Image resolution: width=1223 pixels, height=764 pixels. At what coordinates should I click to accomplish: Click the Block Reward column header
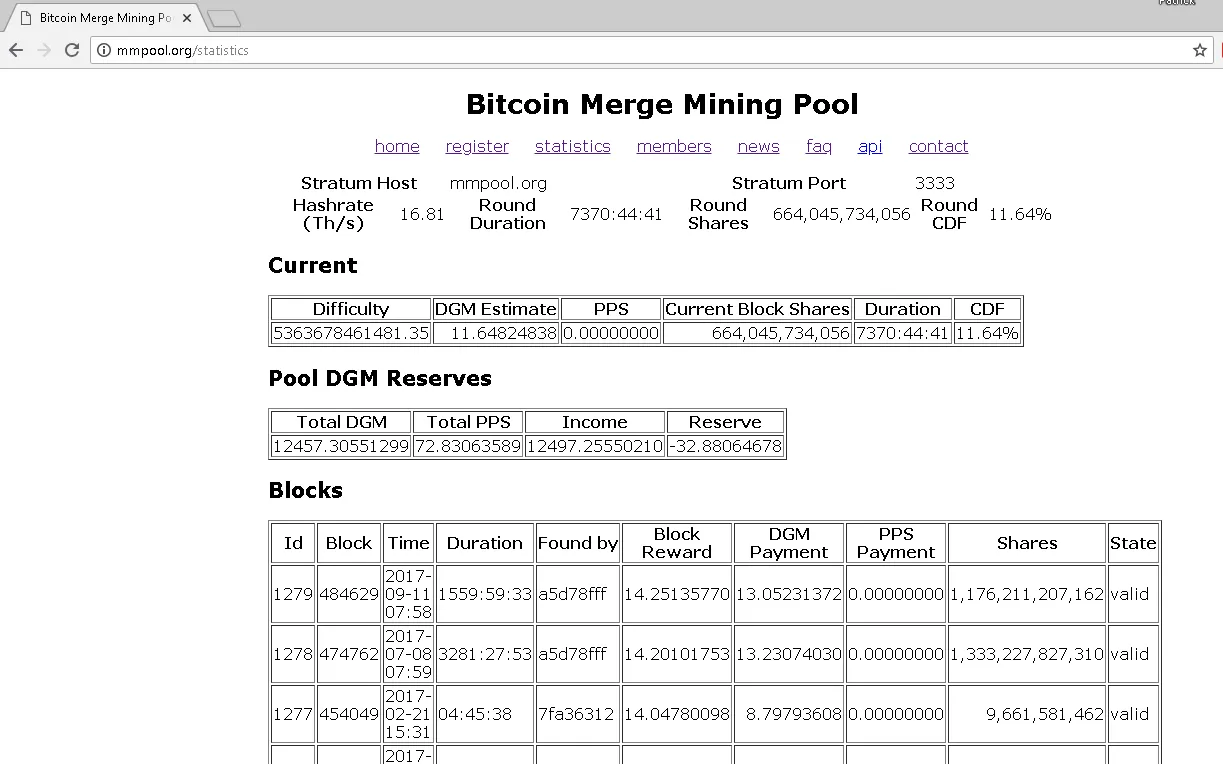point(677,543)
